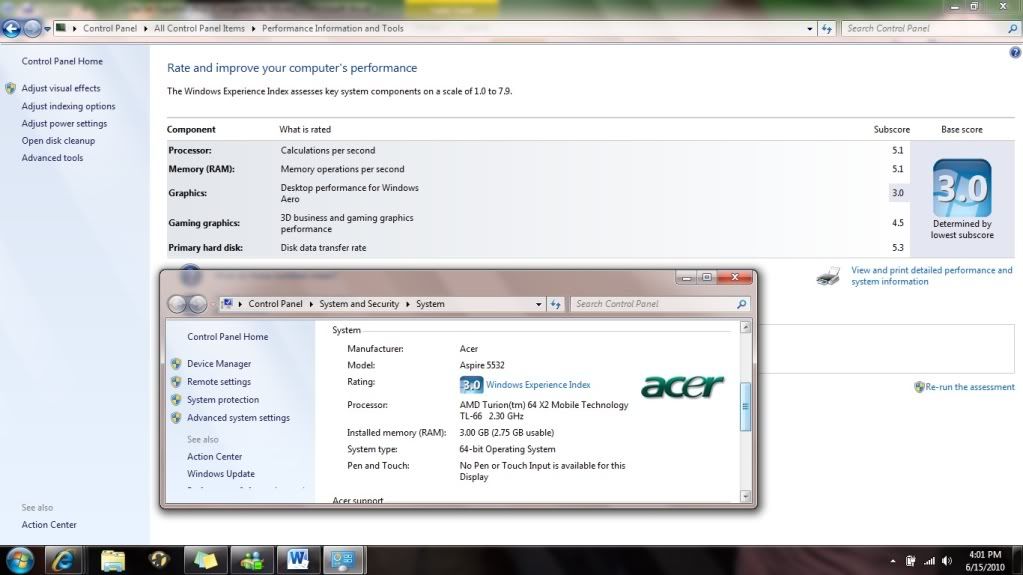
Task: Click back button in System window
Action: coord(177,304)
